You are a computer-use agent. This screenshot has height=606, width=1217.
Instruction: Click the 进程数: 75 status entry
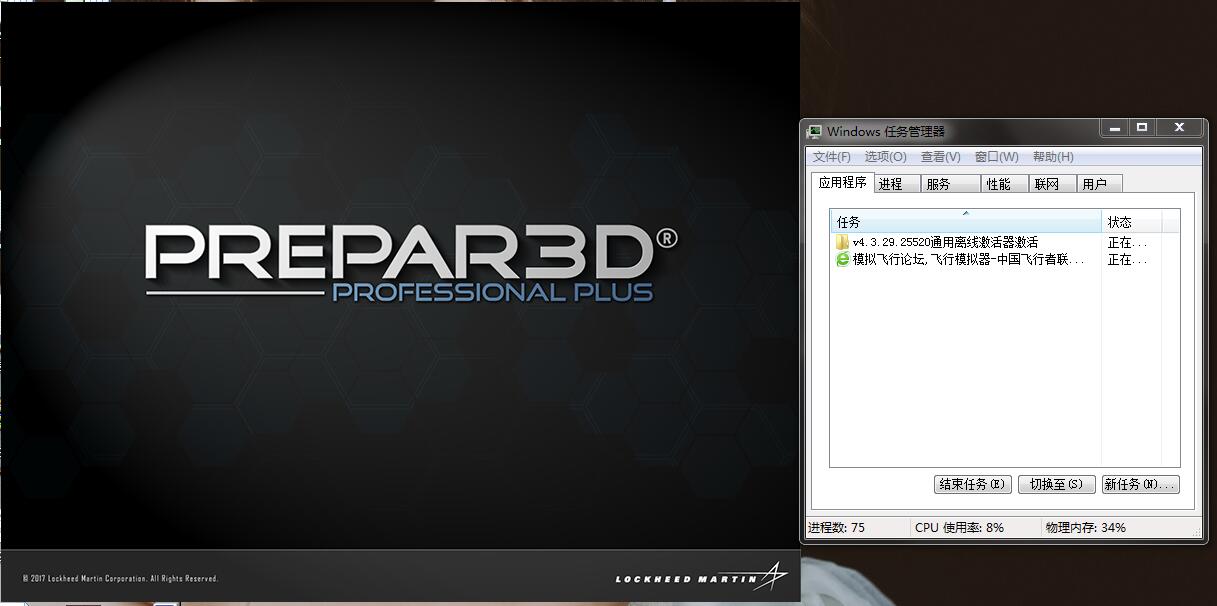pyautogui.click(x=837, y=527)
